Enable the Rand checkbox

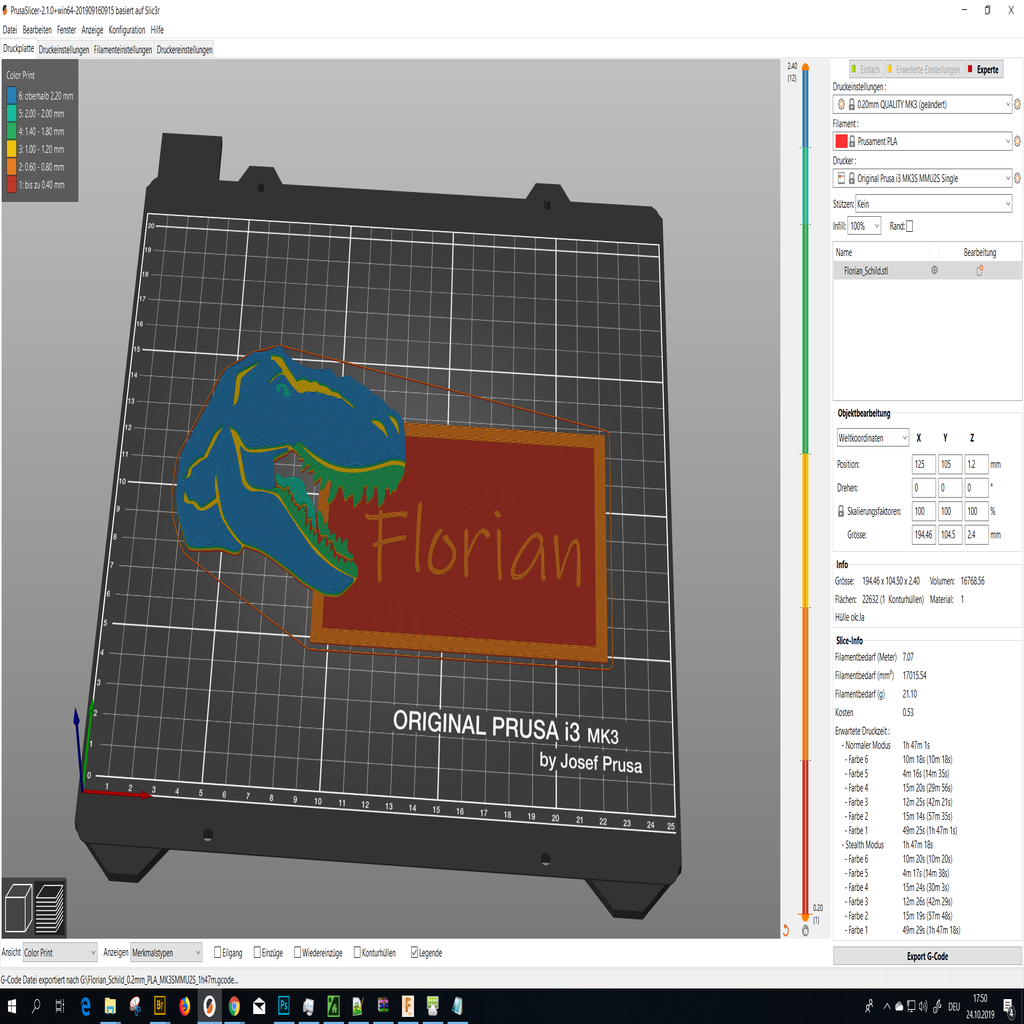click(910, 226)
